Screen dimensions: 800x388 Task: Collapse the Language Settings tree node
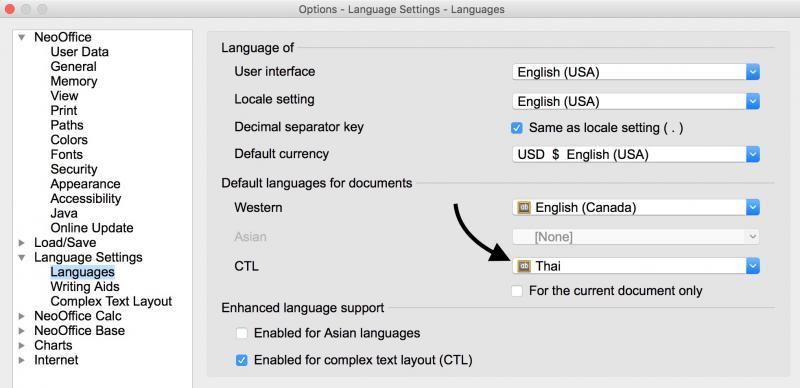[x=21, y=257]
